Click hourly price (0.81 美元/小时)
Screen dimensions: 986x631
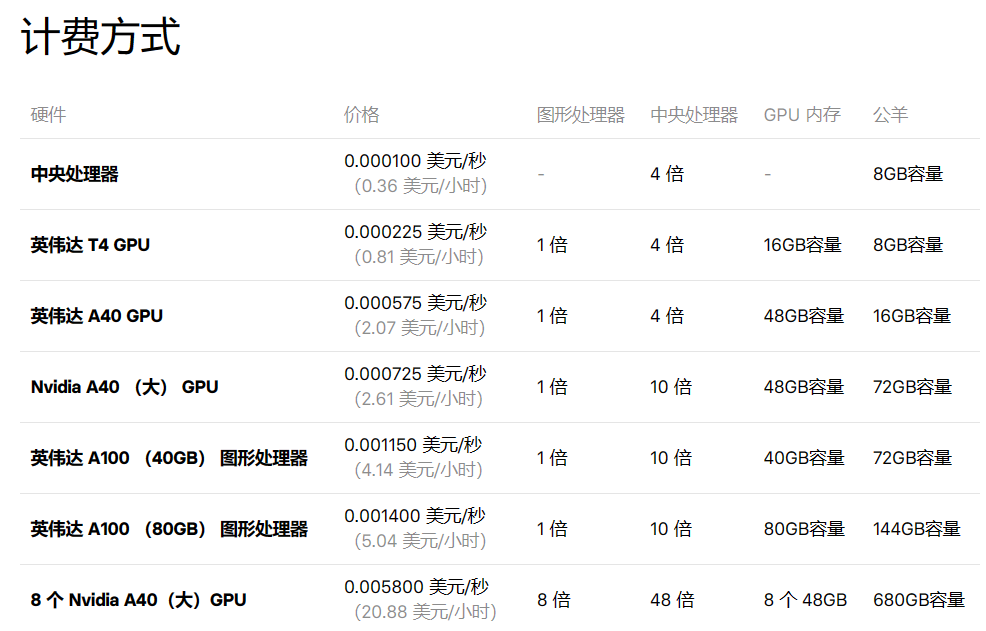point(419,257)
